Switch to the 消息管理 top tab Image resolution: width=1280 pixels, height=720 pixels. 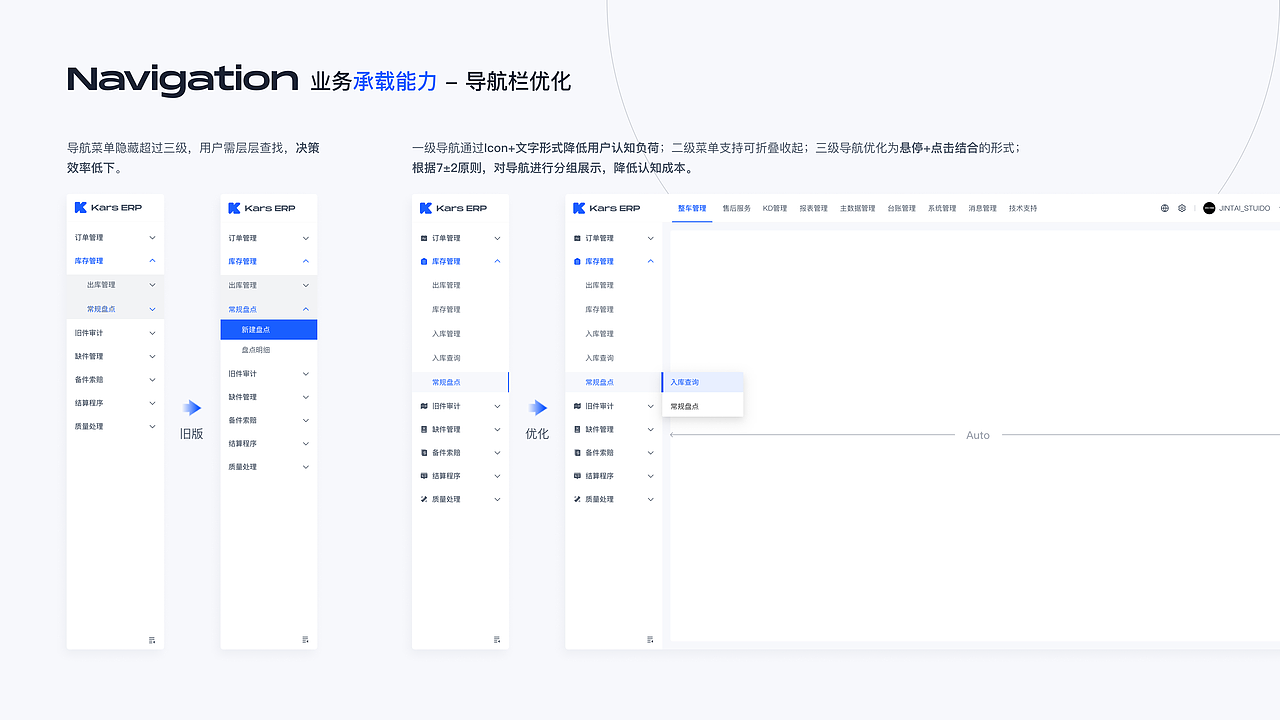983,208
